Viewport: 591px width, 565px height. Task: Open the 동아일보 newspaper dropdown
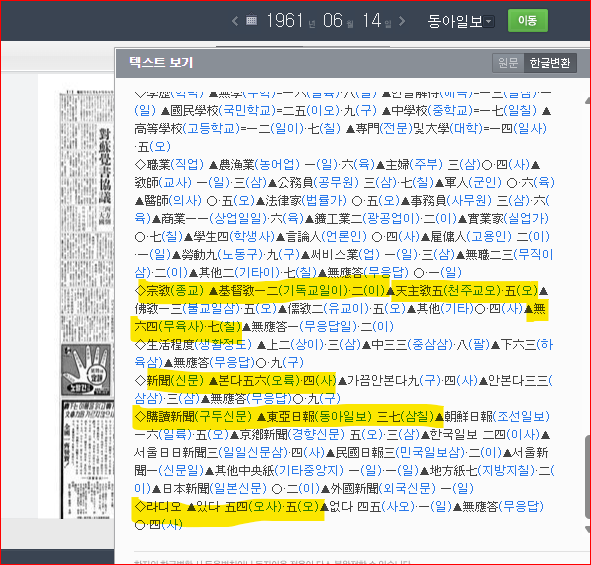[461, 21]
